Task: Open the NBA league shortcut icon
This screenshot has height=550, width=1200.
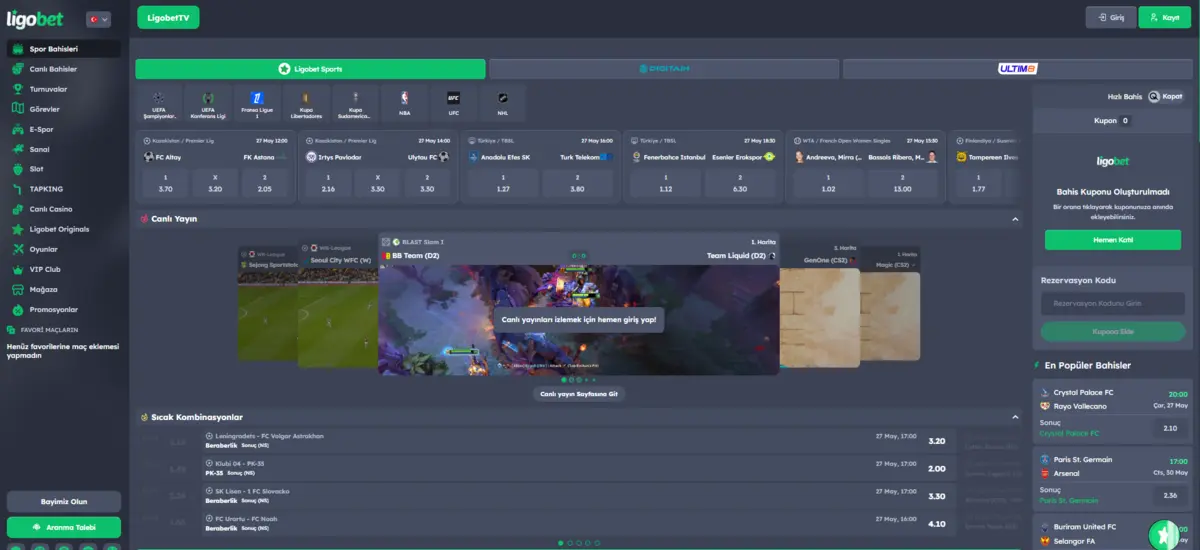Action: pyautogui.click(x=404, y=103)
